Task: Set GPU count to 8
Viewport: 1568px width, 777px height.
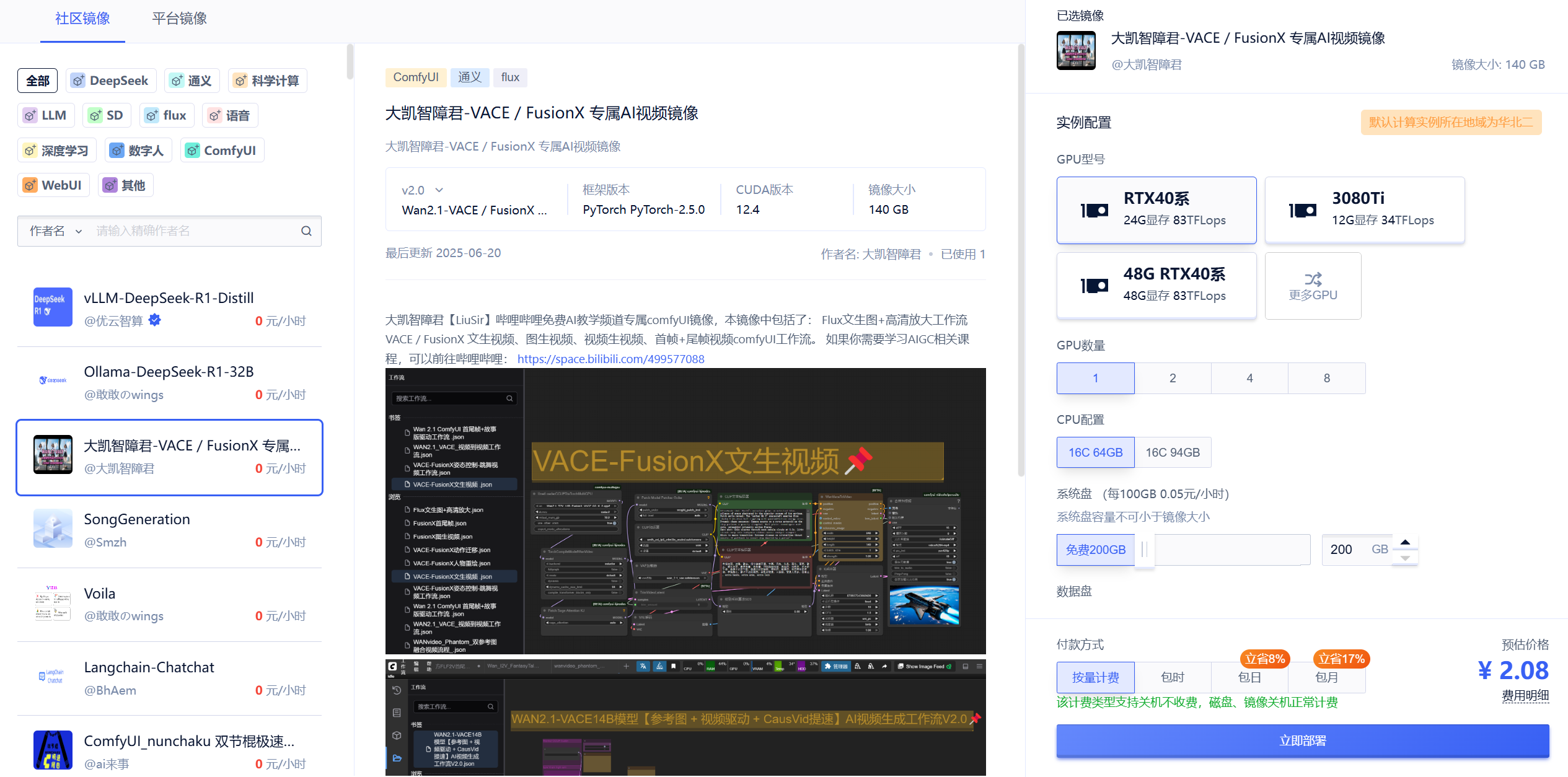Action: [1326, 378]
